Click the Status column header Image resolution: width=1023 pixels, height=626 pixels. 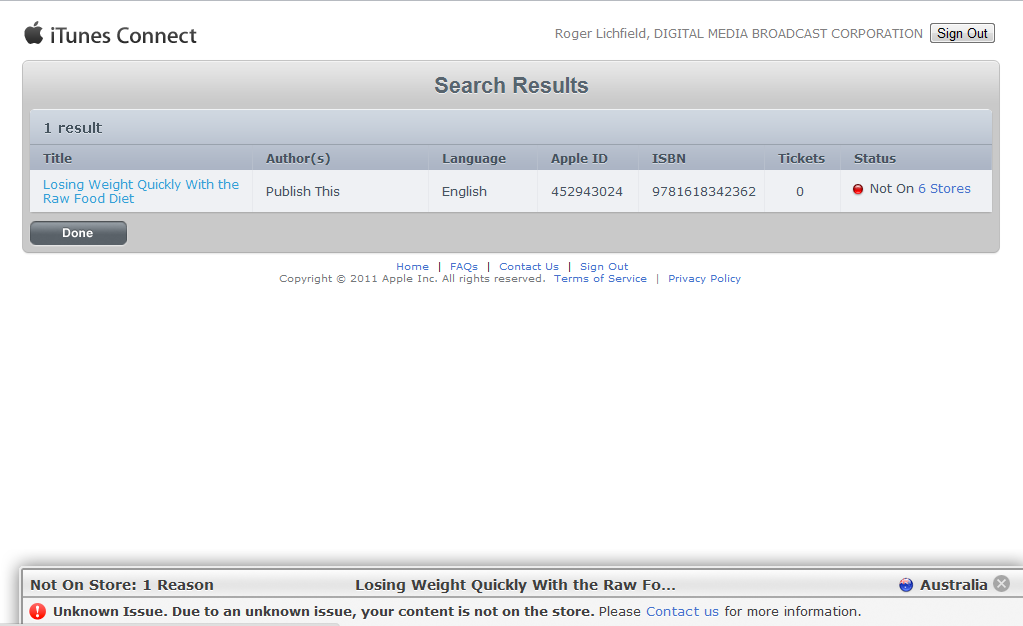pos(875,159)
